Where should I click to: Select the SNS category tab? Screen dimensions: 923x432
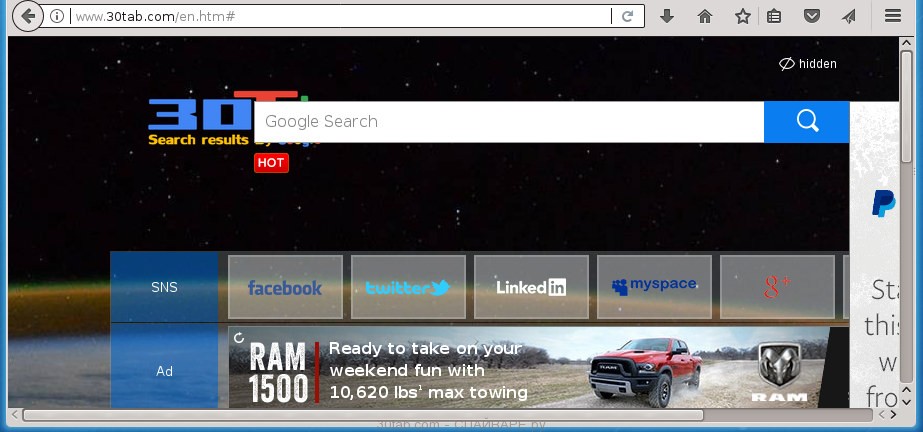pyautogui.click(x=164, y=287)
